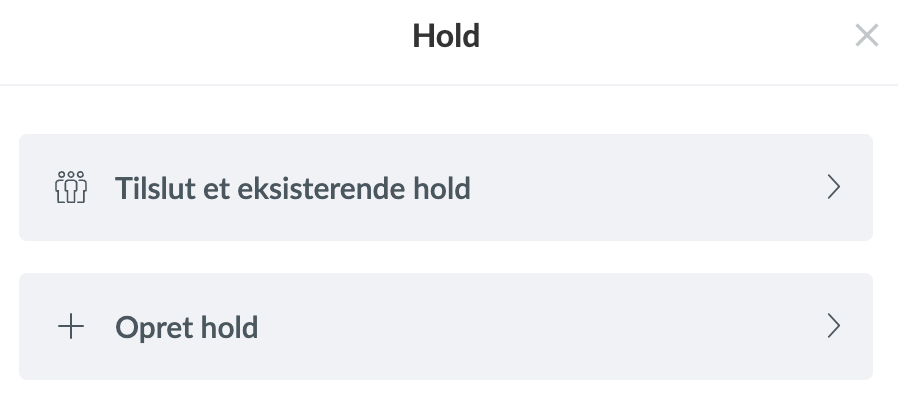The height and width of the screenshot is (410, 898).
Task: Open Tilslut et eksisterende hold
Action: [446, 187]
